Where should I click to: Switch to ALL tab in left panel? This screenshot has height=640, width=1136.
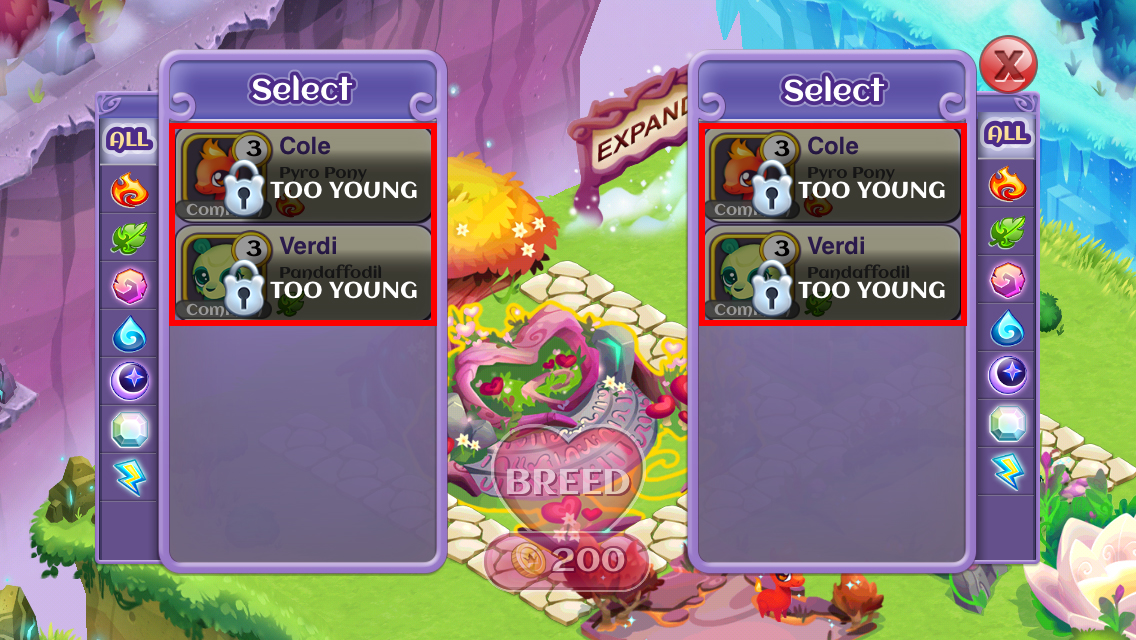(129, 140)
